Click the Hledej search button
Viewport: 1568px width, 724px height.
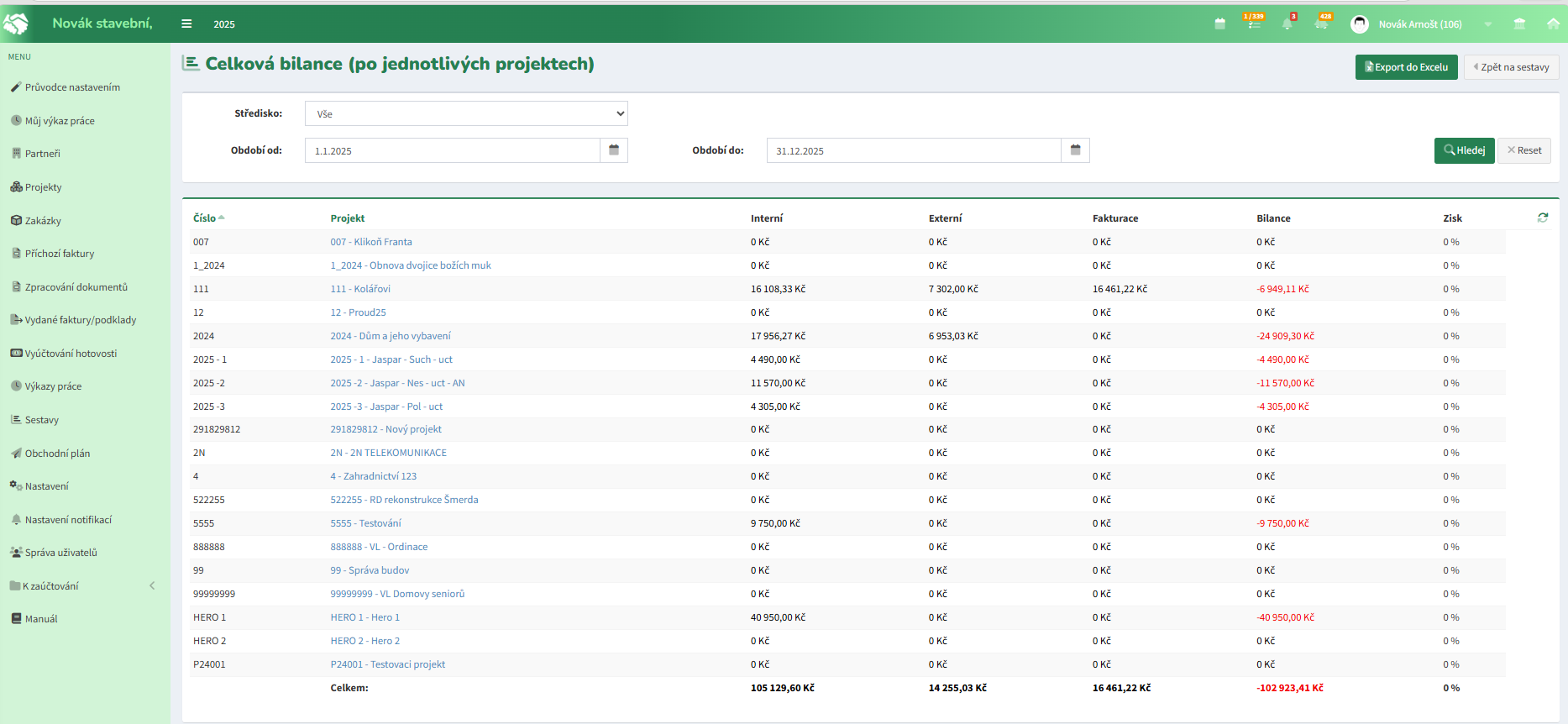[1464, 150]
